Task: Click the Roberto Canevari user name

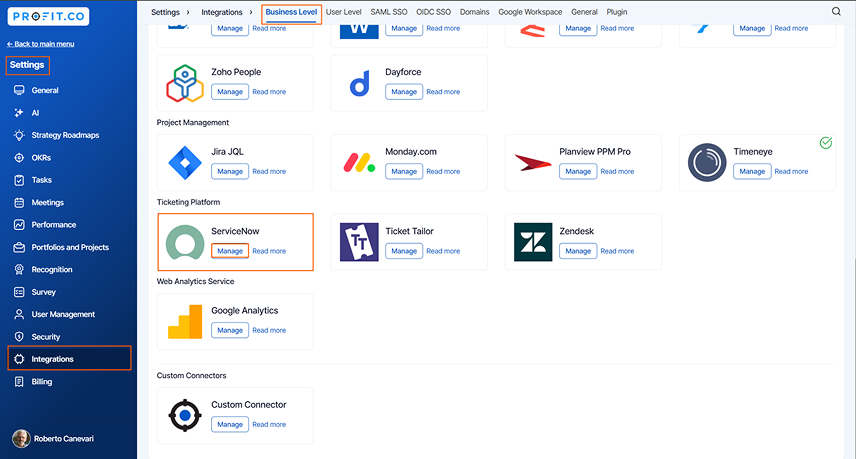Action: [64, 439]
